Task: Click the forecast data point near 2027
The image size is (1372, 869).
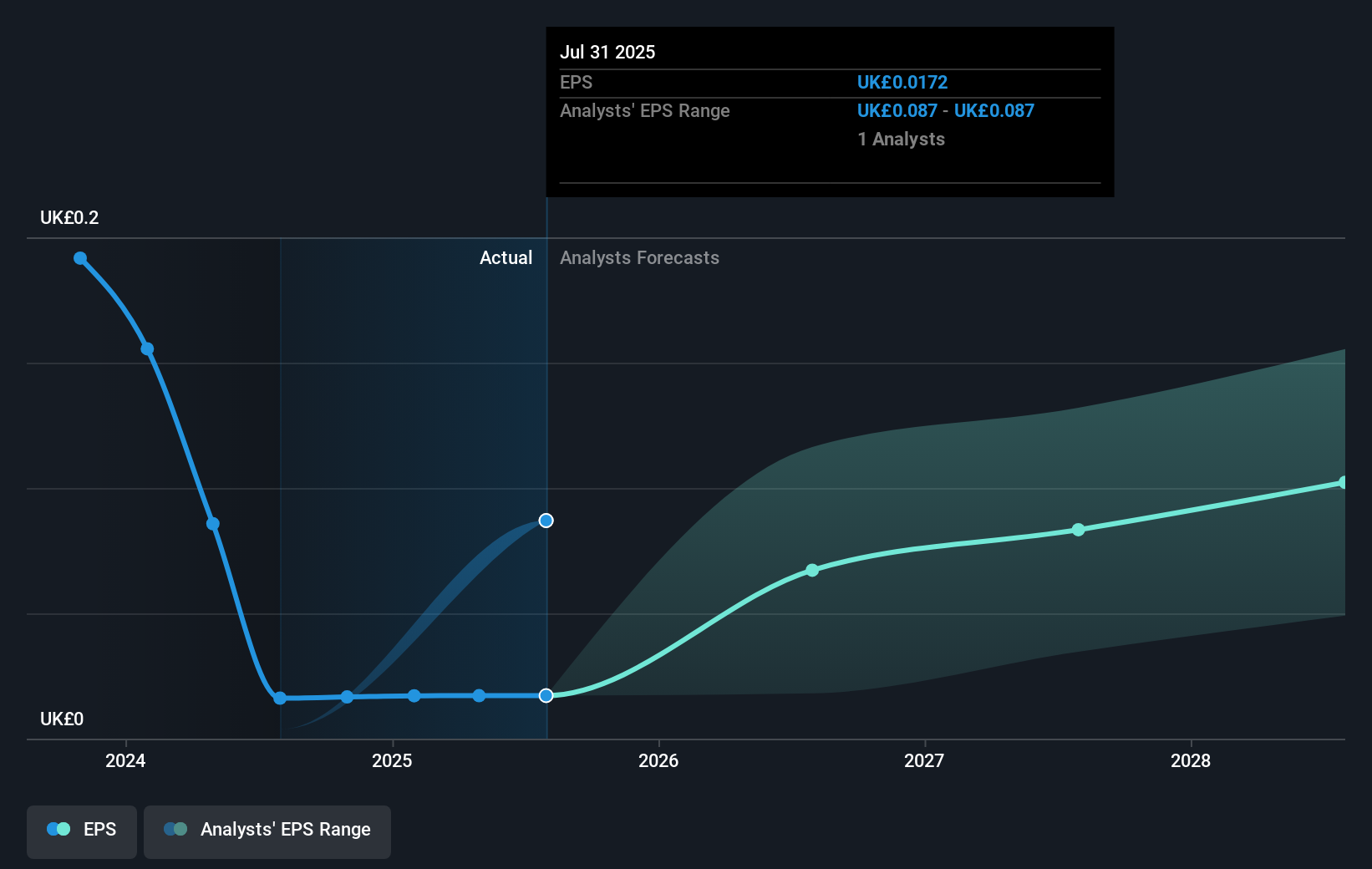Action: point(811,571)
